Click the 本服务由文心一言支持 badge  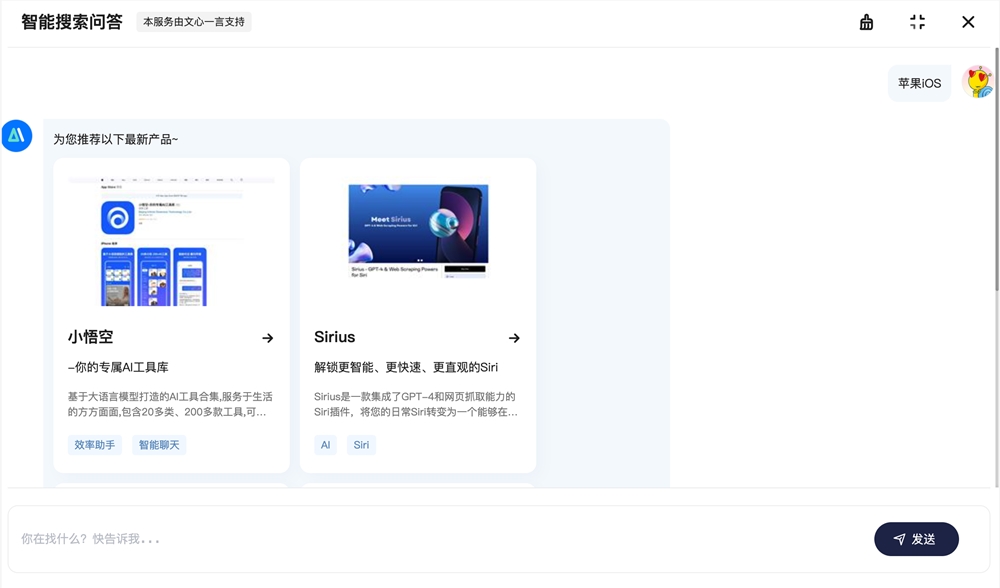click(194, 21)
